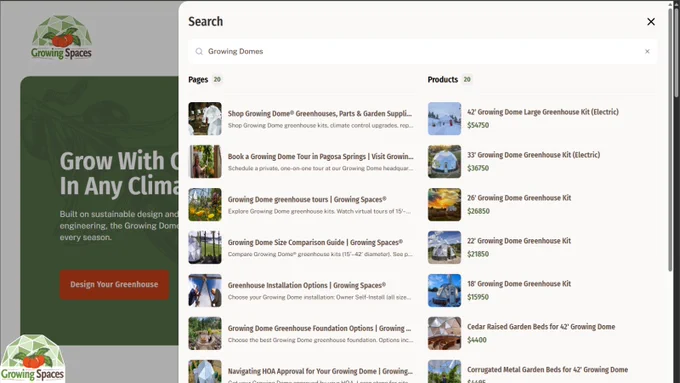This screenshot has width=680, height=383.
Task: Click the $21850 price text
Action: (478, 254)
